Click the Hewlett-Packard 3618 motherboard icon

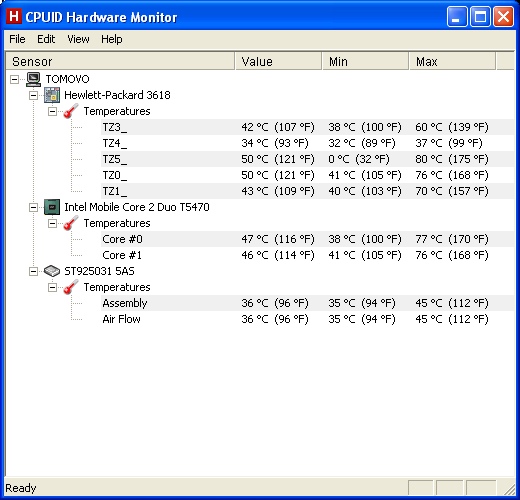coord(52,95)
